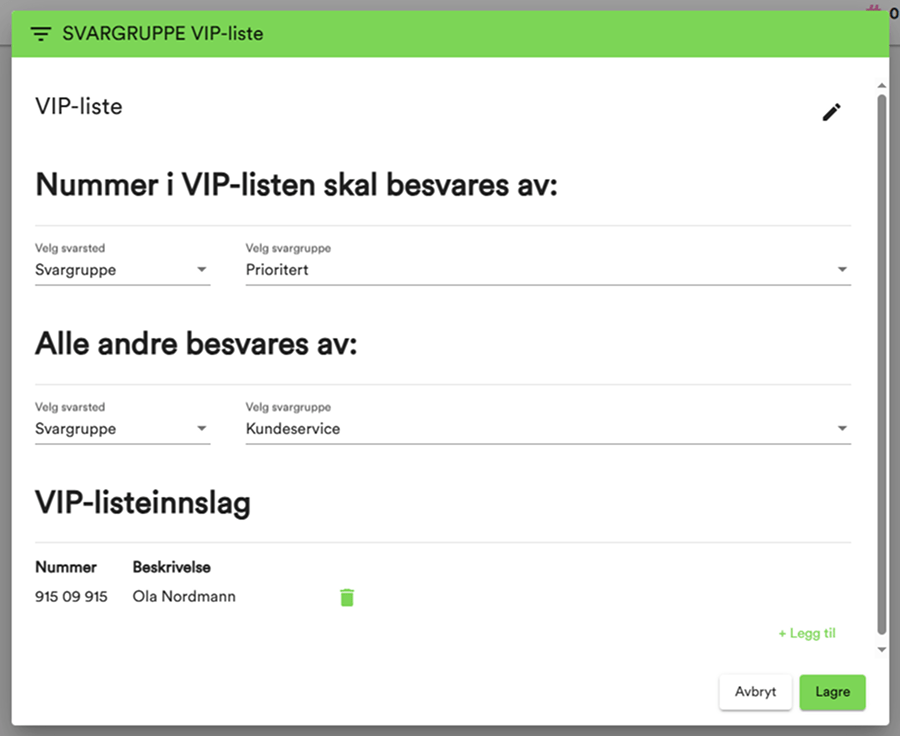Expand the arrow beside the Kundeservice field
Screen dimensions: 900x736
[843, 428]
